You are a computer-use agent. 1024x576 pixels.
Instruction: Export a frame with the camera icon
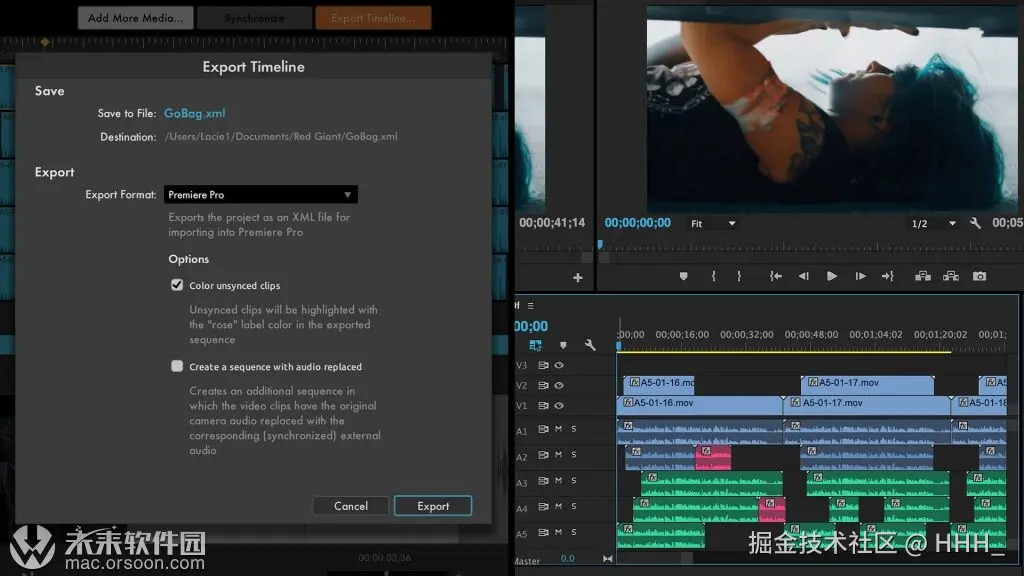click(980, 276)
